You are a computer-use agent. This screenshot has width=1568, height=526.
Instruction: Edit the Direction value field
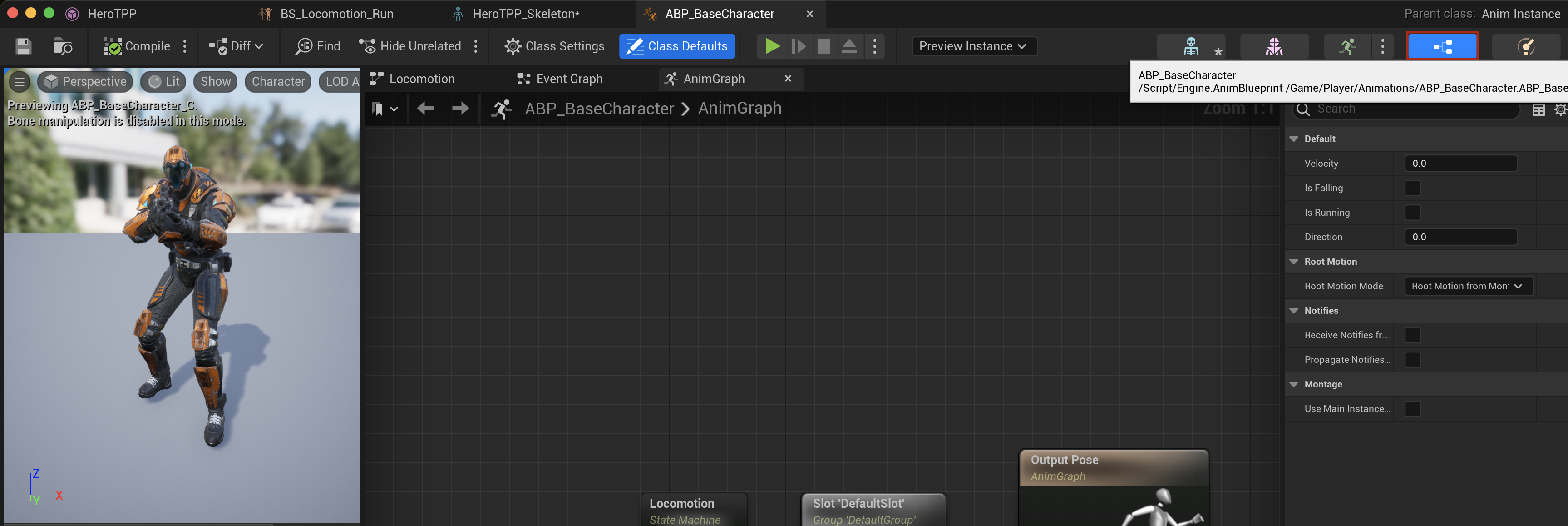(1460, 237)
